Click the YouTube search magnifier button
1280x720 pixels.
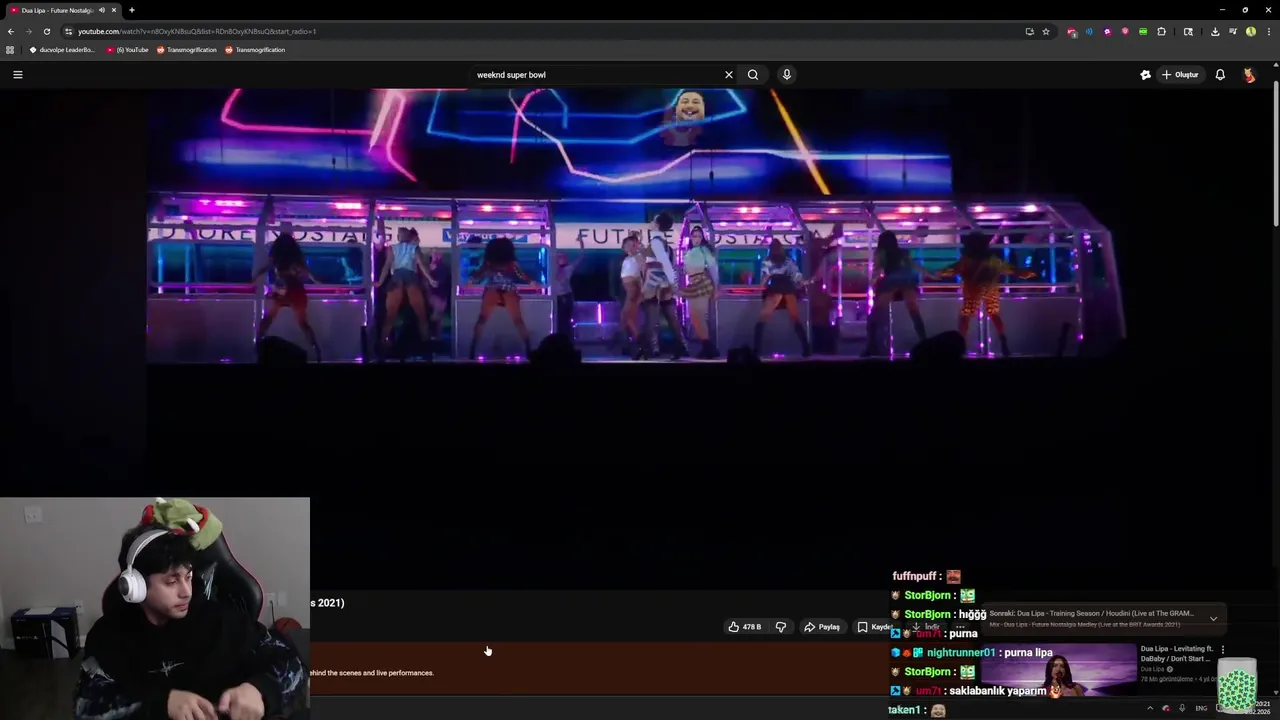(x=753, y=74)
